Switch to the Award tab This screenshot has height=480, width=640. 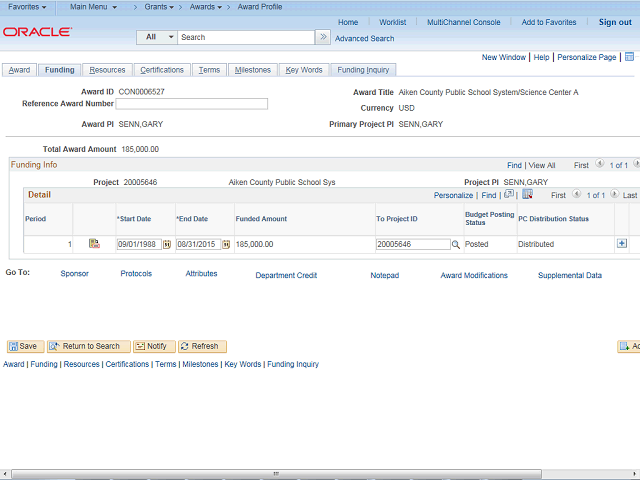click(19, 70)
